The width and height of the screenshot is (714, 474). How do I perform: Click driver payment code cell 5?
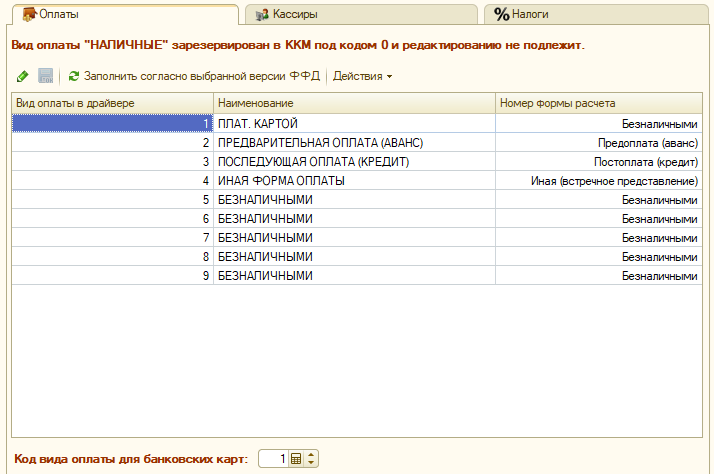click(x=112, y=199)
